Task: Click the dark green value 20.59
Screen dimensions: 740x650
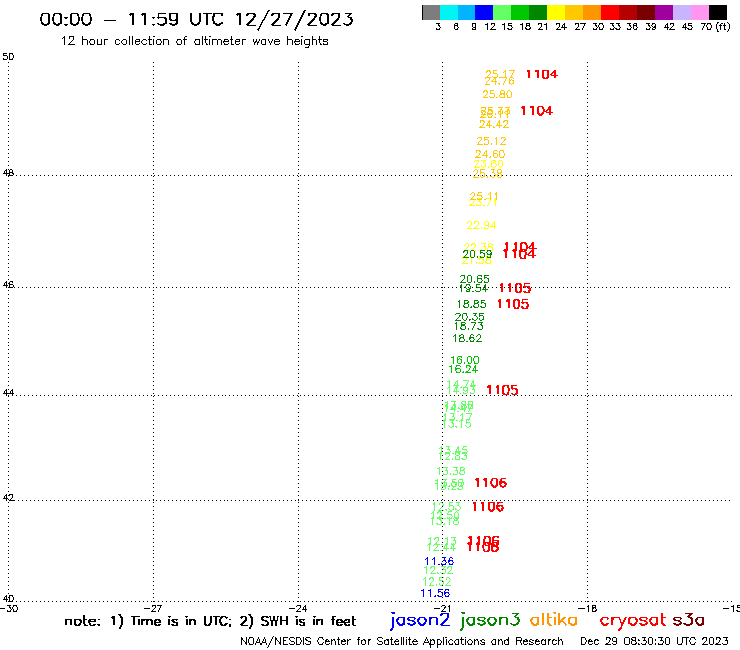Action: (477, 254)
